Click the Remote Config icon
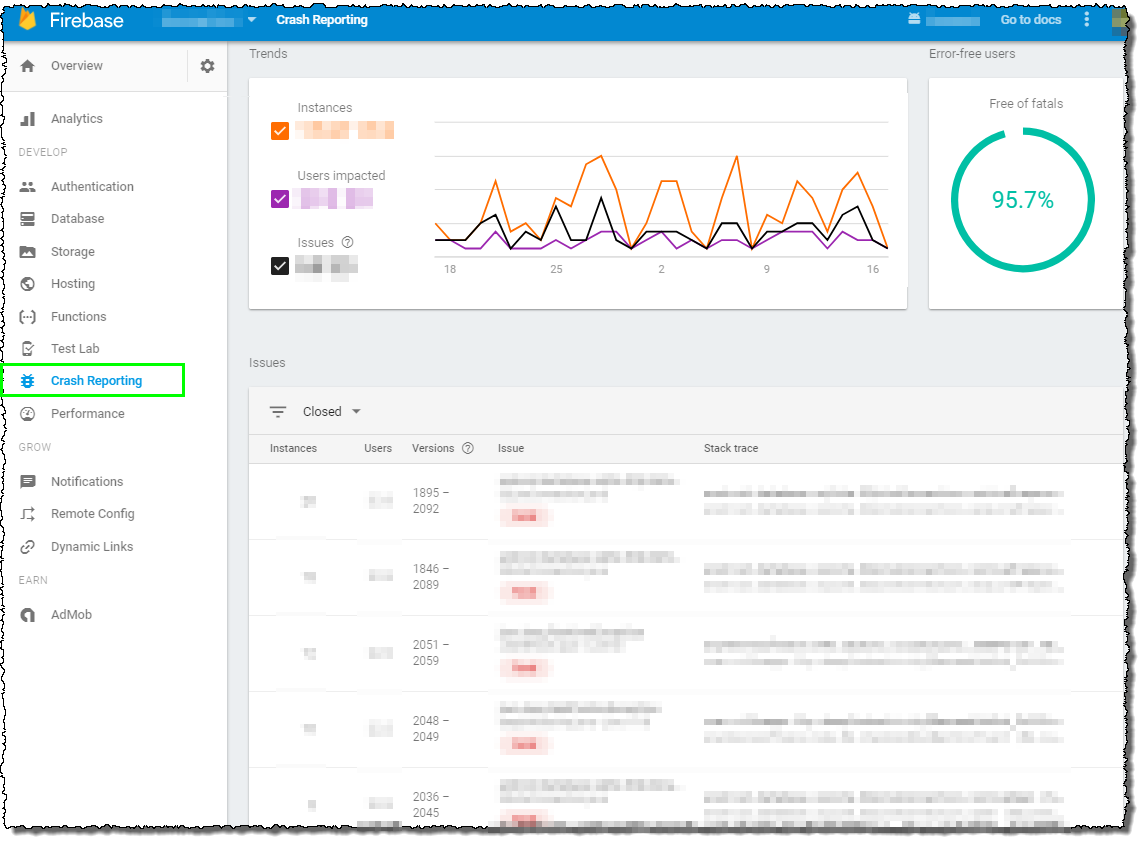Viewport: 1146px width, 848px height. 28,515
